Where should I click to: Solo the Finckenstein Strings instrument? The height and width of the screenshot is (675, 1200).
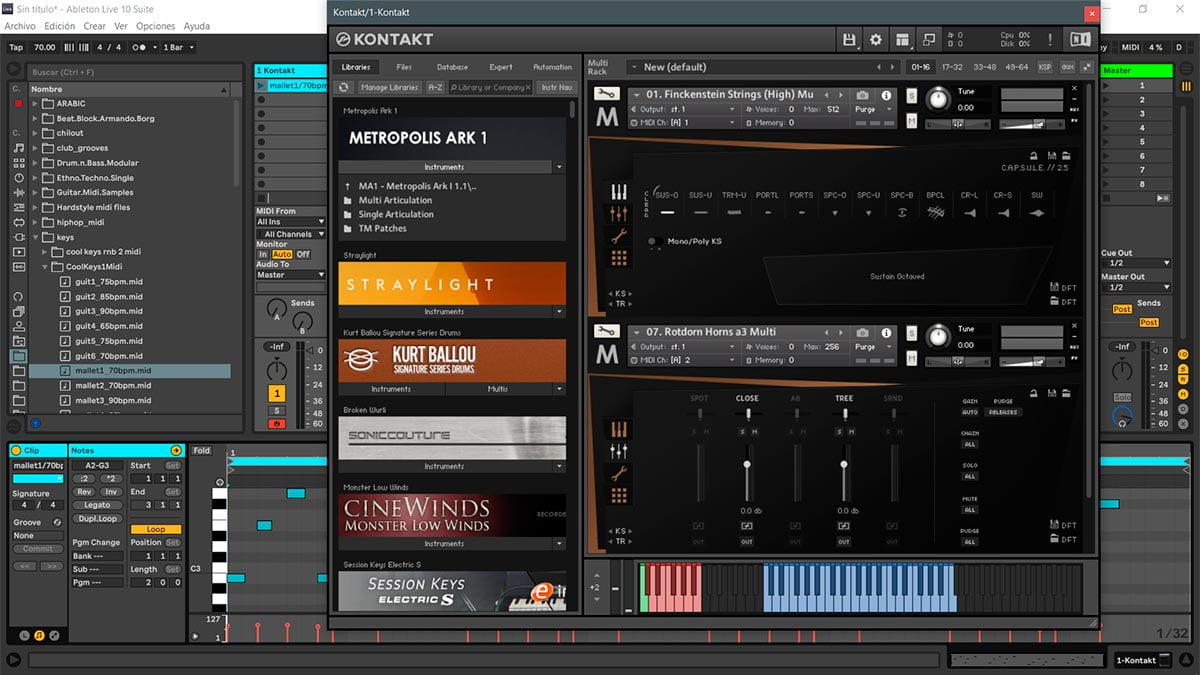(912, 95)
